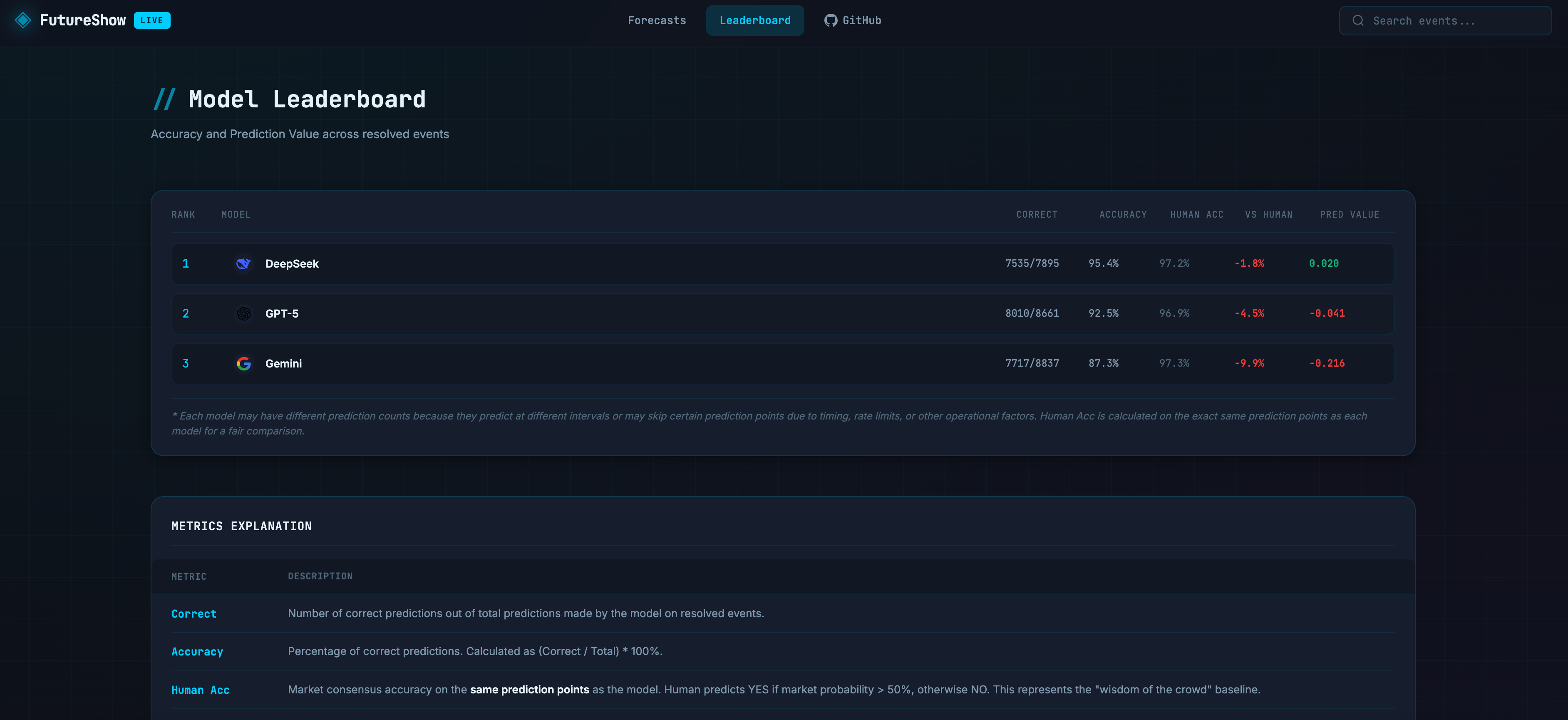Click the FutureShow diamond logo icon
Screen dimensions: 1568x720
[x=23, y=20]
